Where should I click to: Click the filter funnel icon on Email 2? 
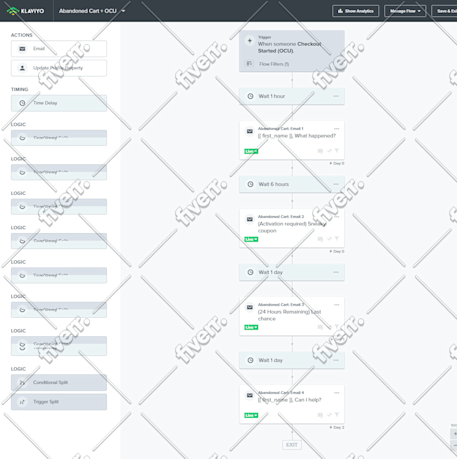click(x=337, y=239)
